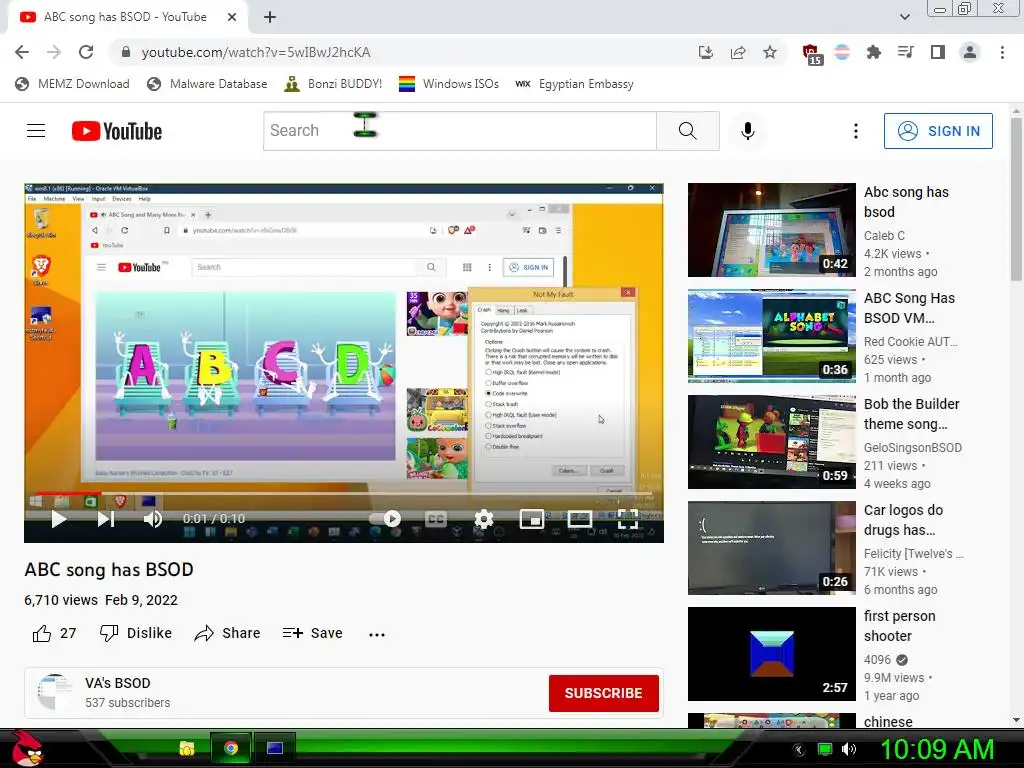Like the video with thumbs up
This screenshot has width=1024, height=768.
pyautogui.click(x=42, y=633)
